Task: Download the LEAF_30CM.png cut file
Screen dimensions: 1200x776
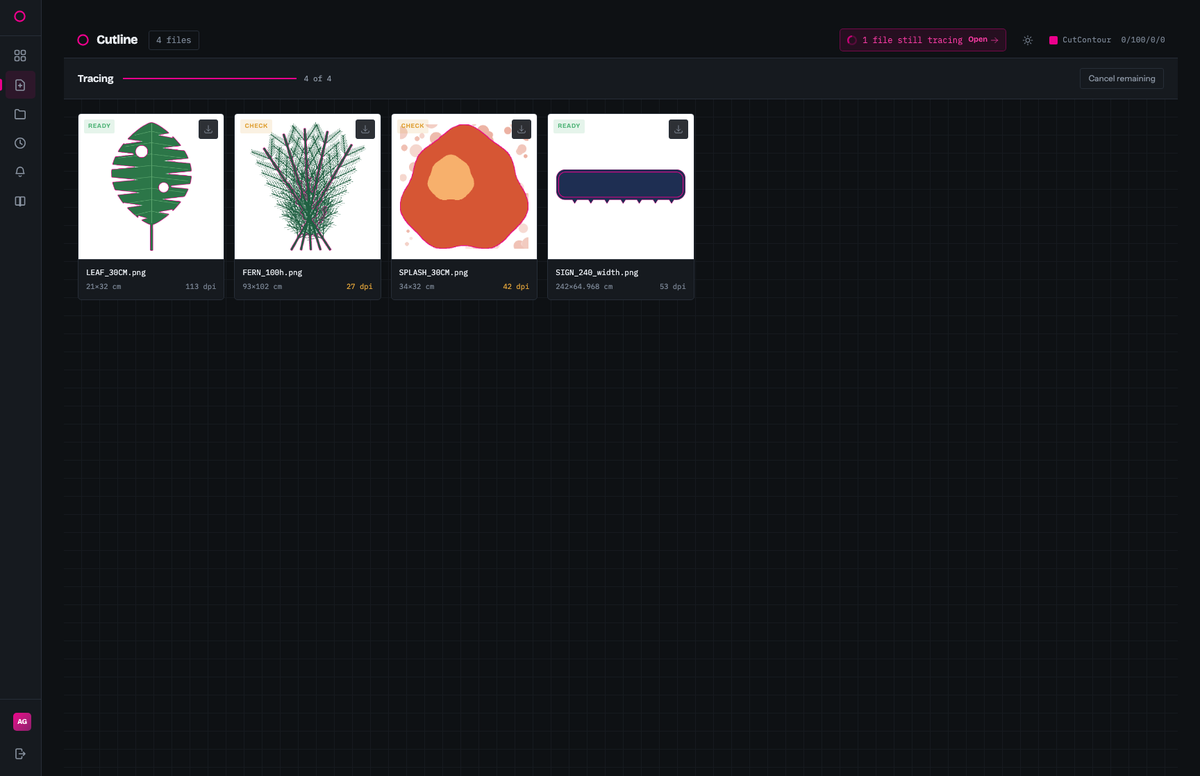Action: 208,129
